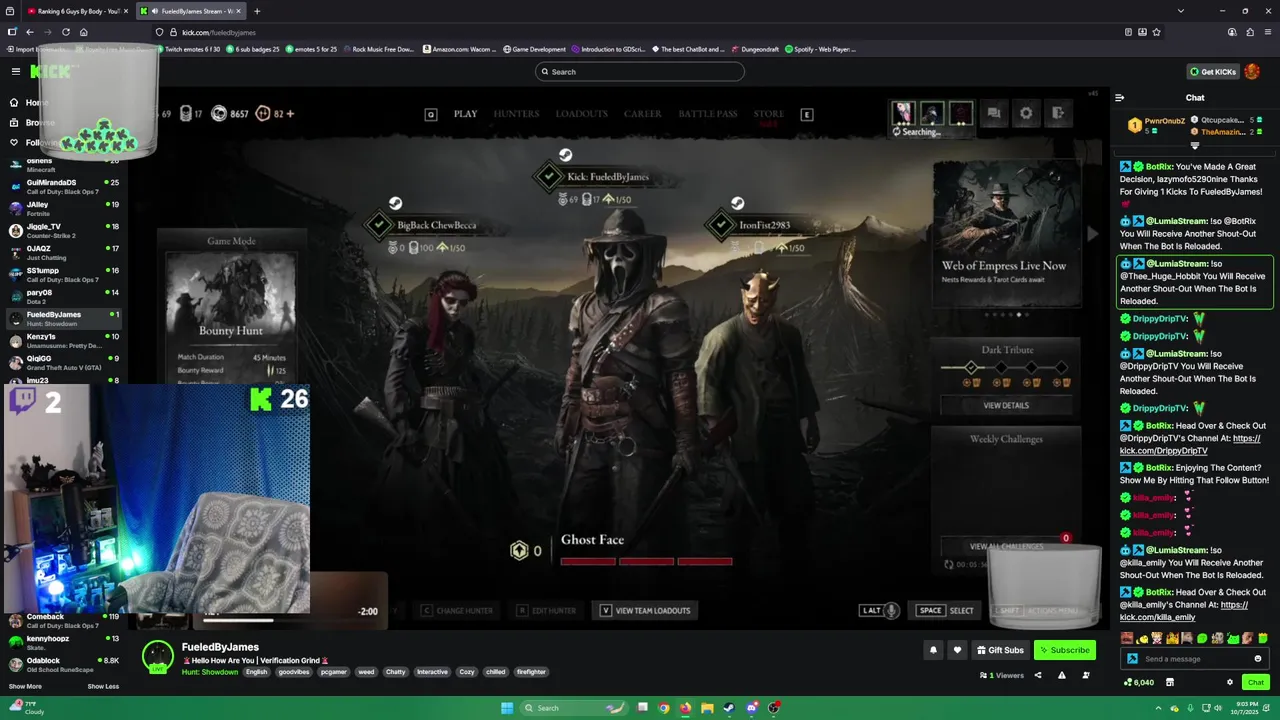
Task: Open the chat emote picker smiley
Action: 1258,659
